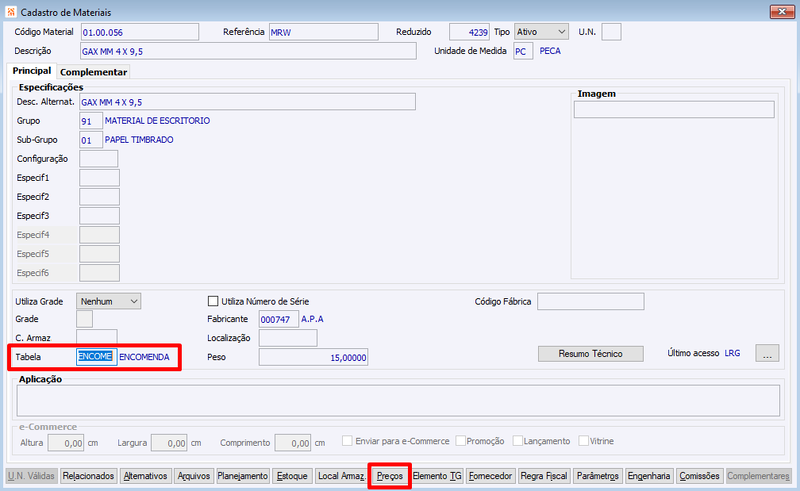Click the C. Armaz field
This screenshot has height=491, width=800.
[x=96, y=337]
